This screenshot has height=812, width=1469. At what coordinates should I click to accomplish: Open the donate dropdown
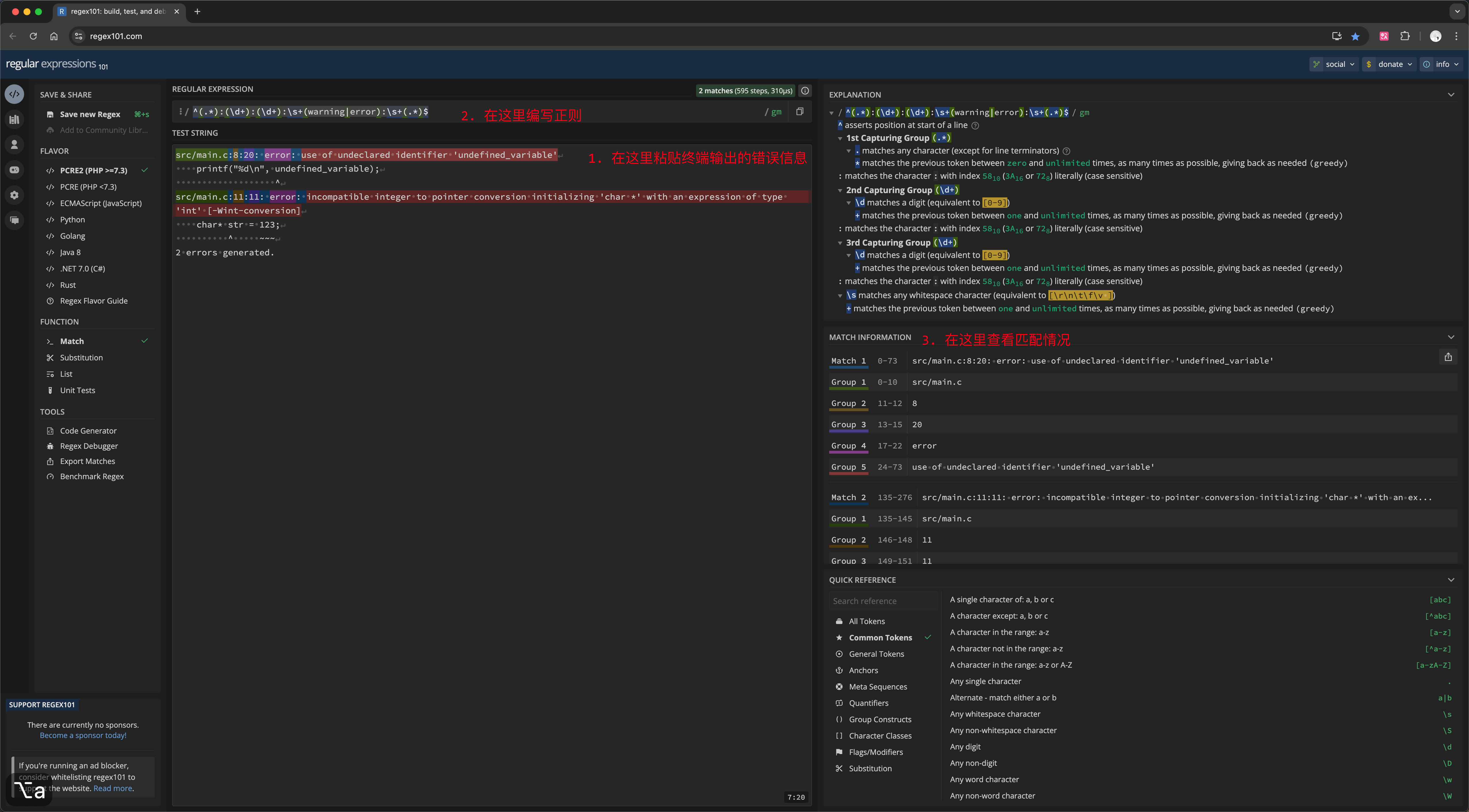(1390, 65)
